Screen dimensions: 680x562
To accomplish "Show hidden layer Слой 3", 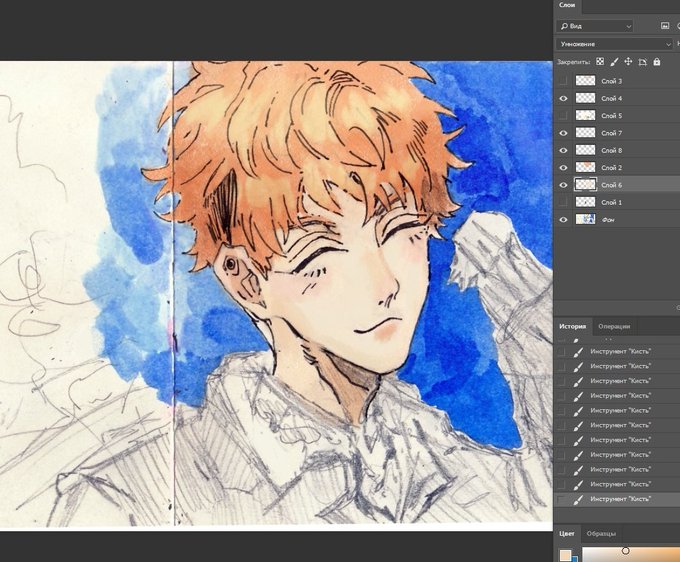I will point(563,81).
